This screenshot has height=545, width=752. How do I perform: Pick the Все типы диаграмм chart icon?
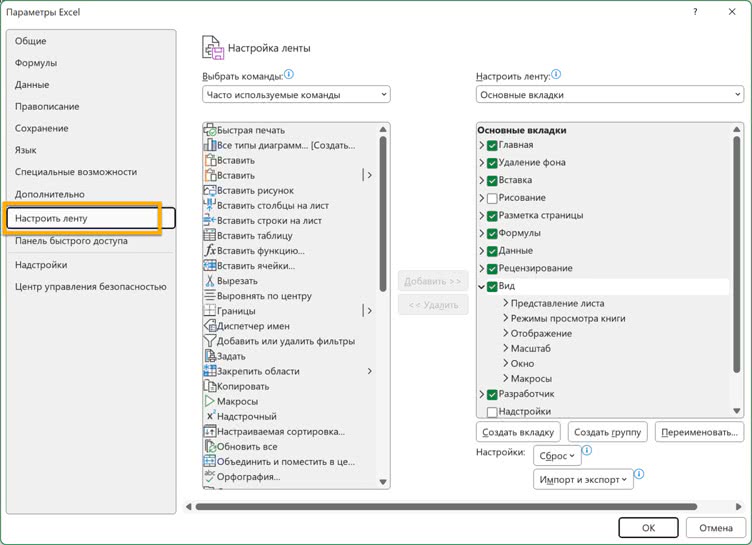click(210, 145)
